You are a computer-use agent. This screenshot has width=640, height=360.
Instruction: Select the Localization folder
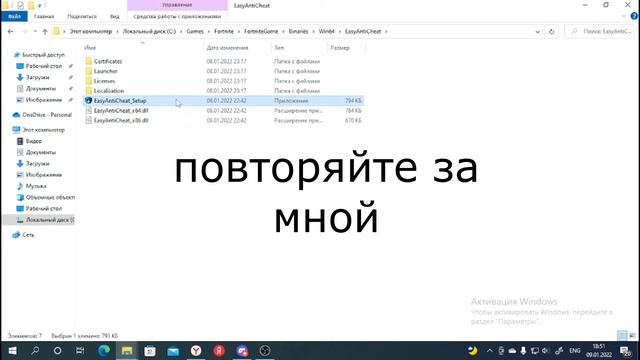109,91
